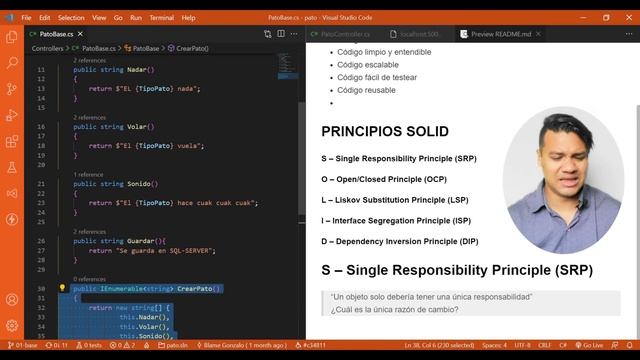
Task: Click the 01-base git branch indicator
Action: tap(22, 345)
